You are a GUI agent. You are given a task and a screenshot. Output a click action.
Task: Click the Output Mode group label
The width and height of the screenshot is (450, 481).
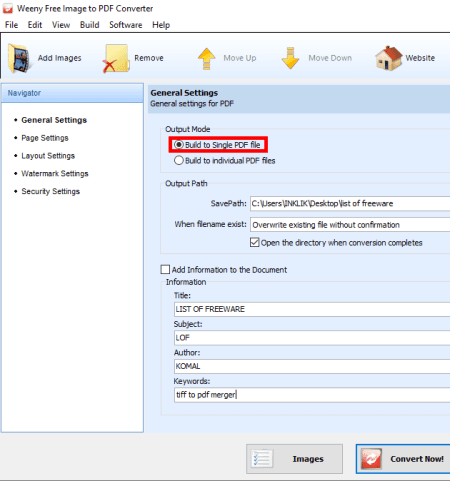point(188,129)
